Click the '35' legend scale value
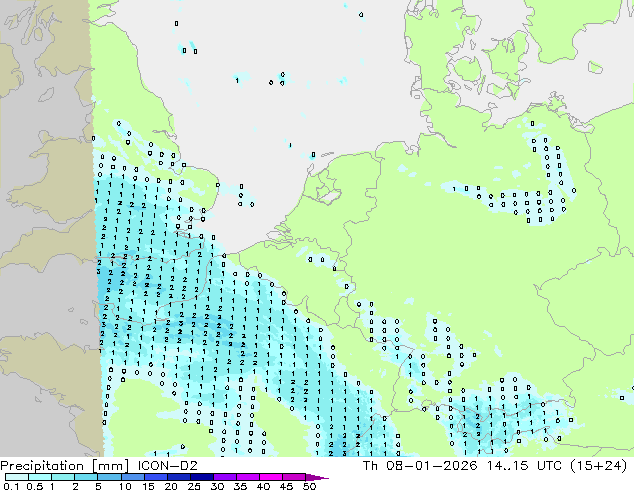 240,486
